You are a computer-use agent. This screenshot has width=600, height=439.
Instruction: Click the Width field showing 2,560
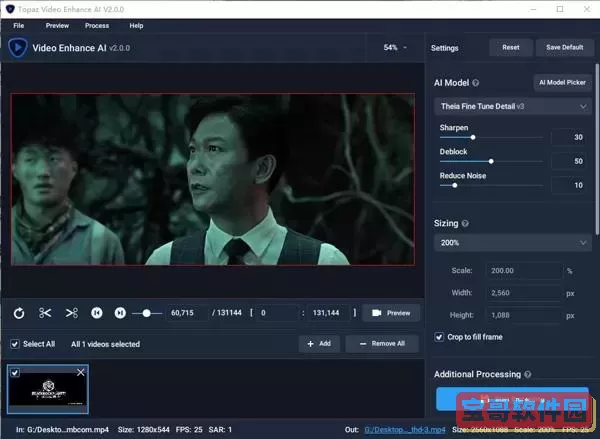click(x=524, y=293)
